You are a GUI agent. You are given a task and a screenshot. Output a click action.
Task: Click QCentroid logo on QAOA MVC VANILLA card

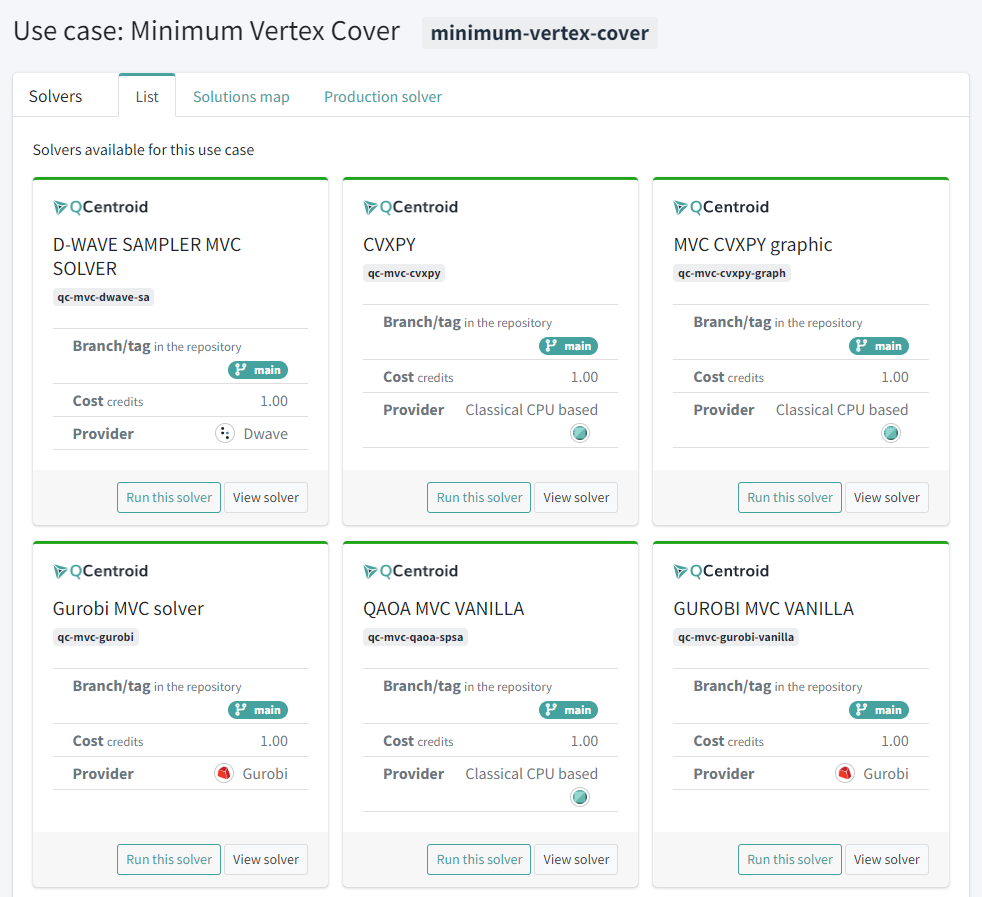pyautogui.click(x=410, y=571)
